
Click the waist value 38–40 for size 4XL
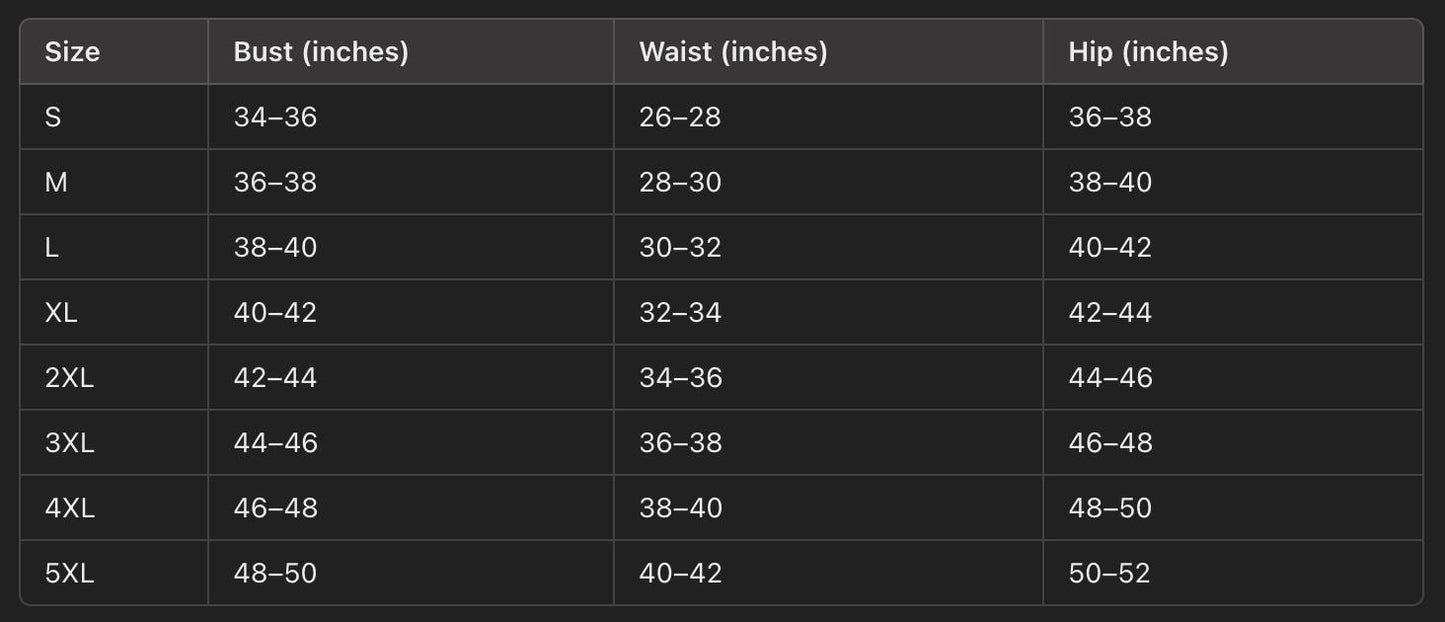tap(680, 508)
